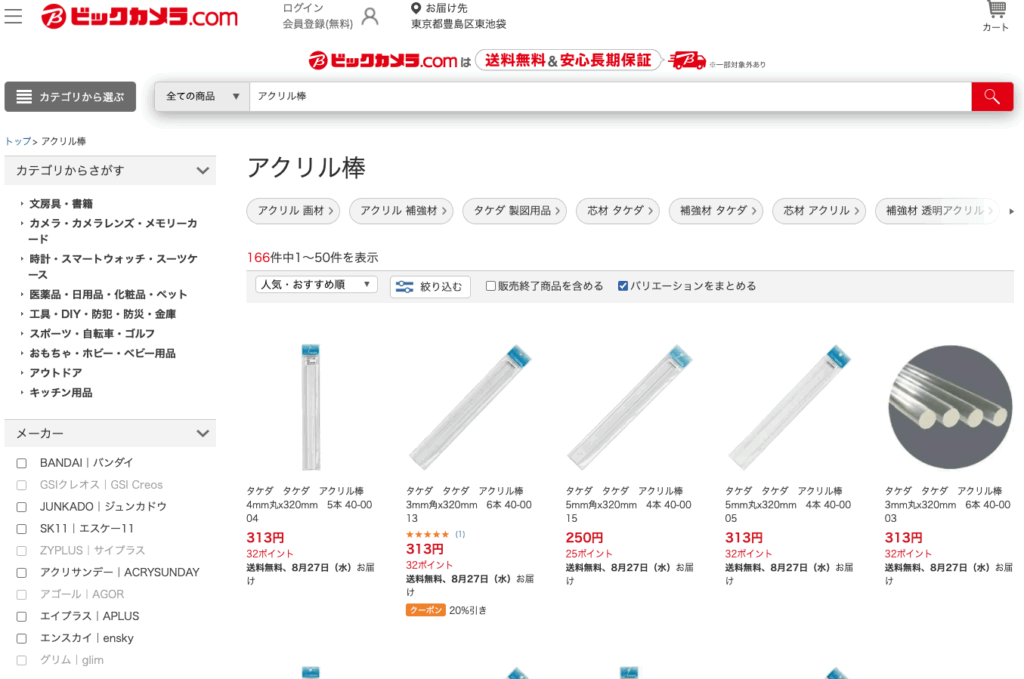
Task: Check the アクリサンデー | ACRYSUNDAY checkbox
Action: click(x=22, y=573)
